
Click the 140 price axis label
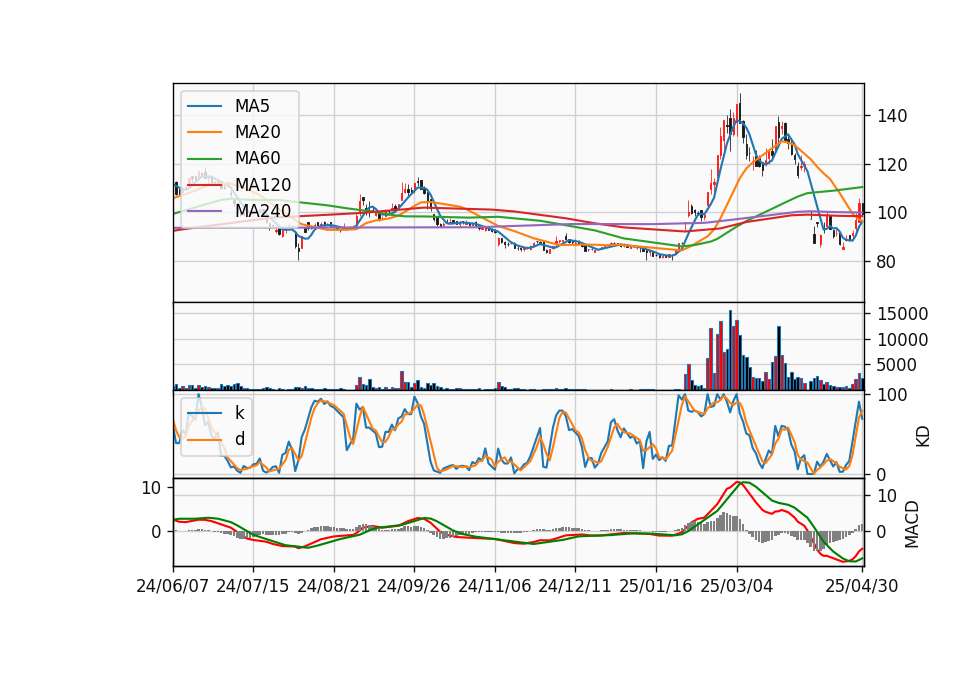click(x=892, y=116)
